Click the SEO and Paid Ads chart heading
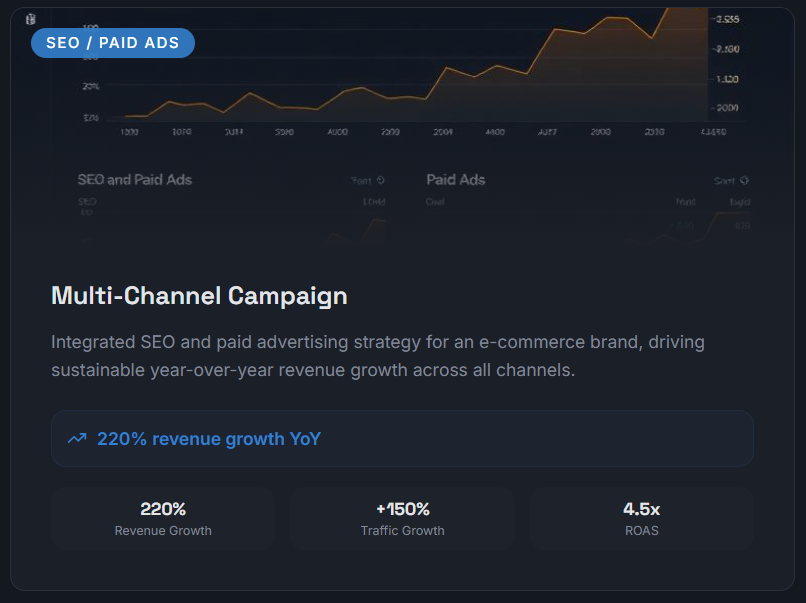The height and width of the screenshot is (603, 806). pos(135,180)
